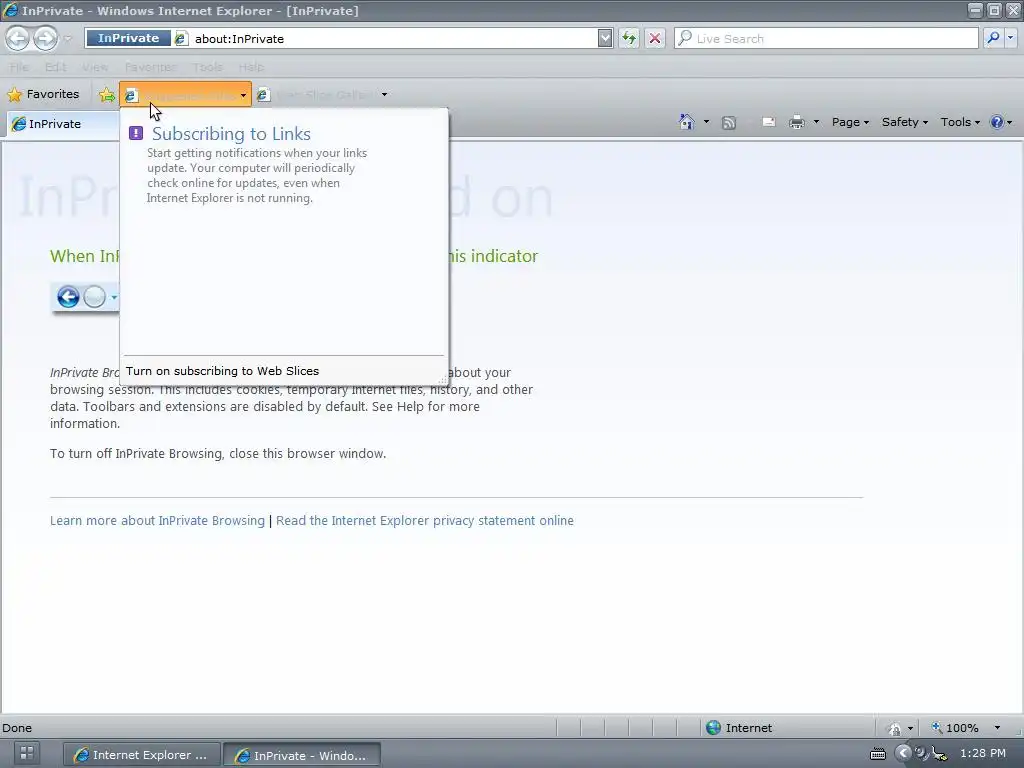Click the blue back arrow in the page illustration
1024x768 pixels.
(68, 297)
